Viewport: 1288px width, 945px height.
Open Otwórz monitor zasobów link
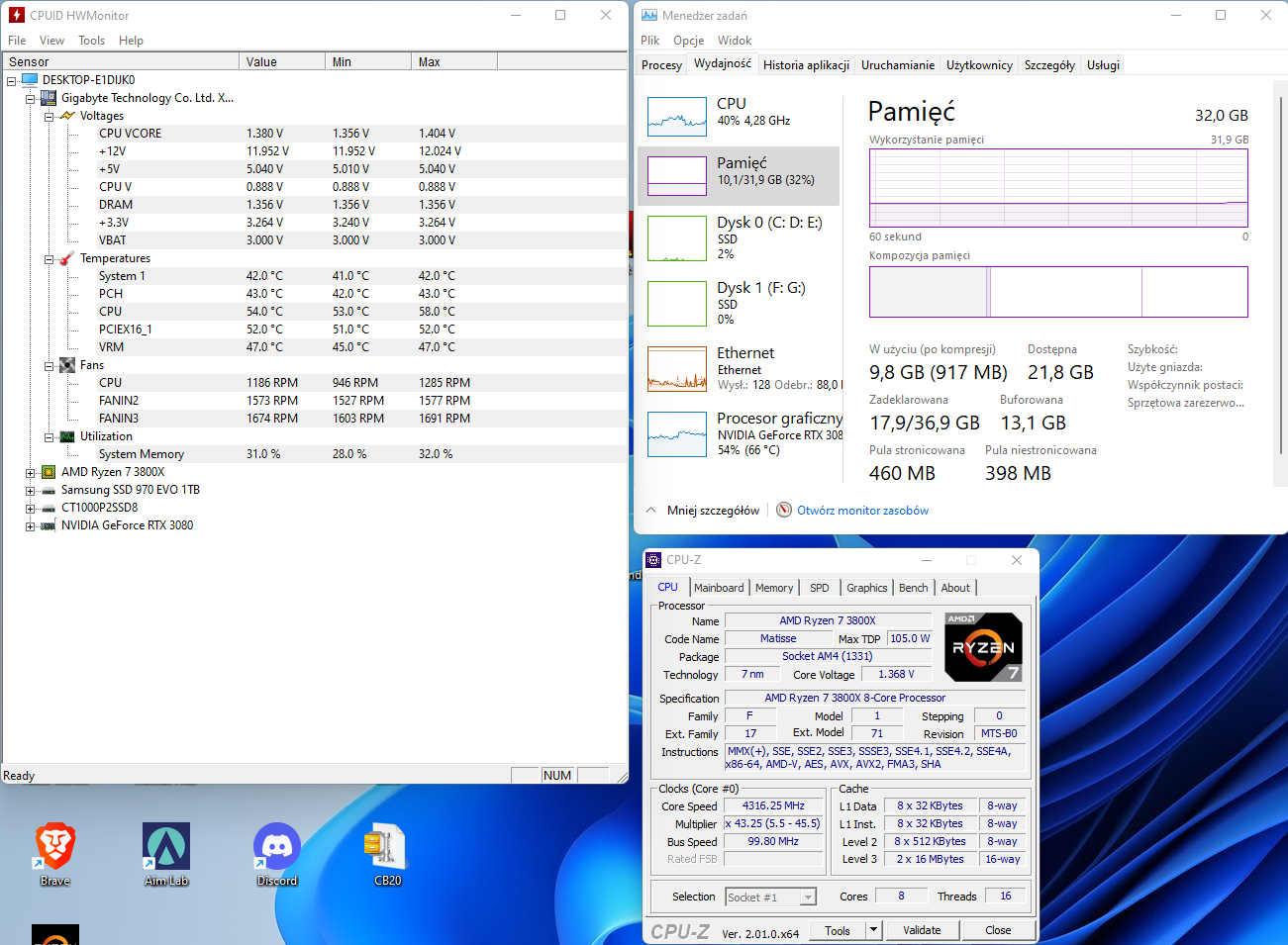[863, 511]
